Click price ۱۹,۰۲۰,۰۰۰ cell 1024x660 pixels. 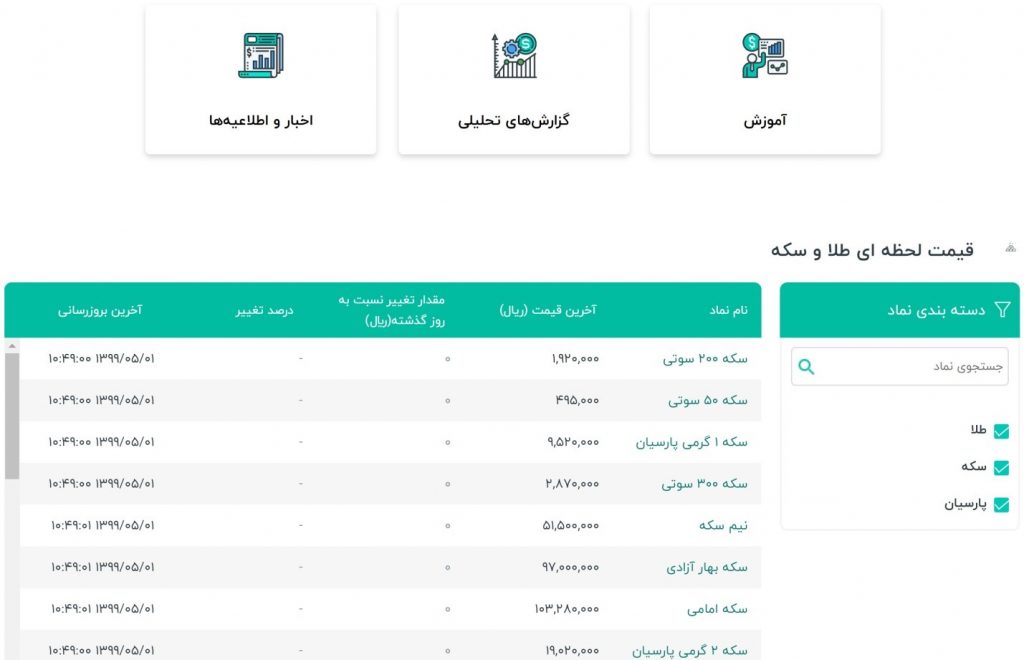[572, 651]
